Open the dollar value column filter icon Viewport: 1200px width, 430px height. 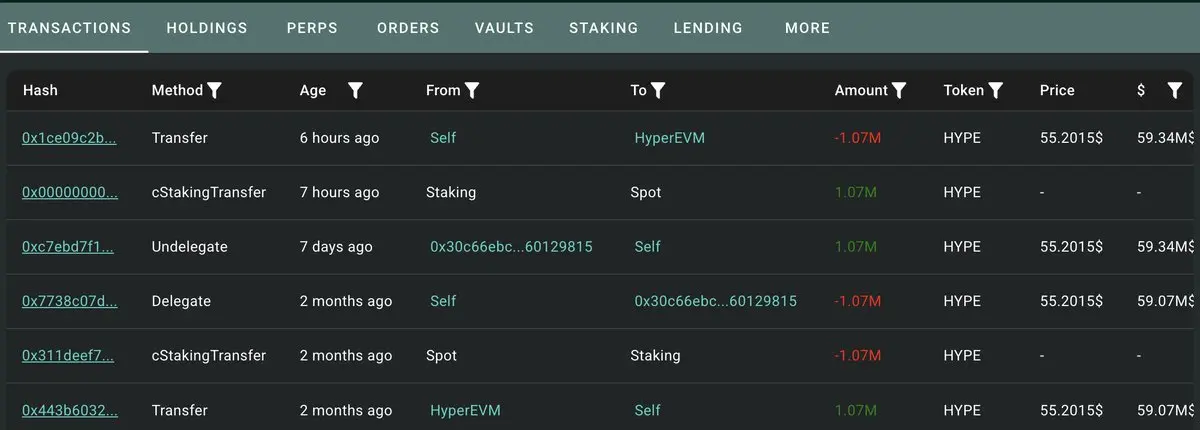tap(1175, 90)
